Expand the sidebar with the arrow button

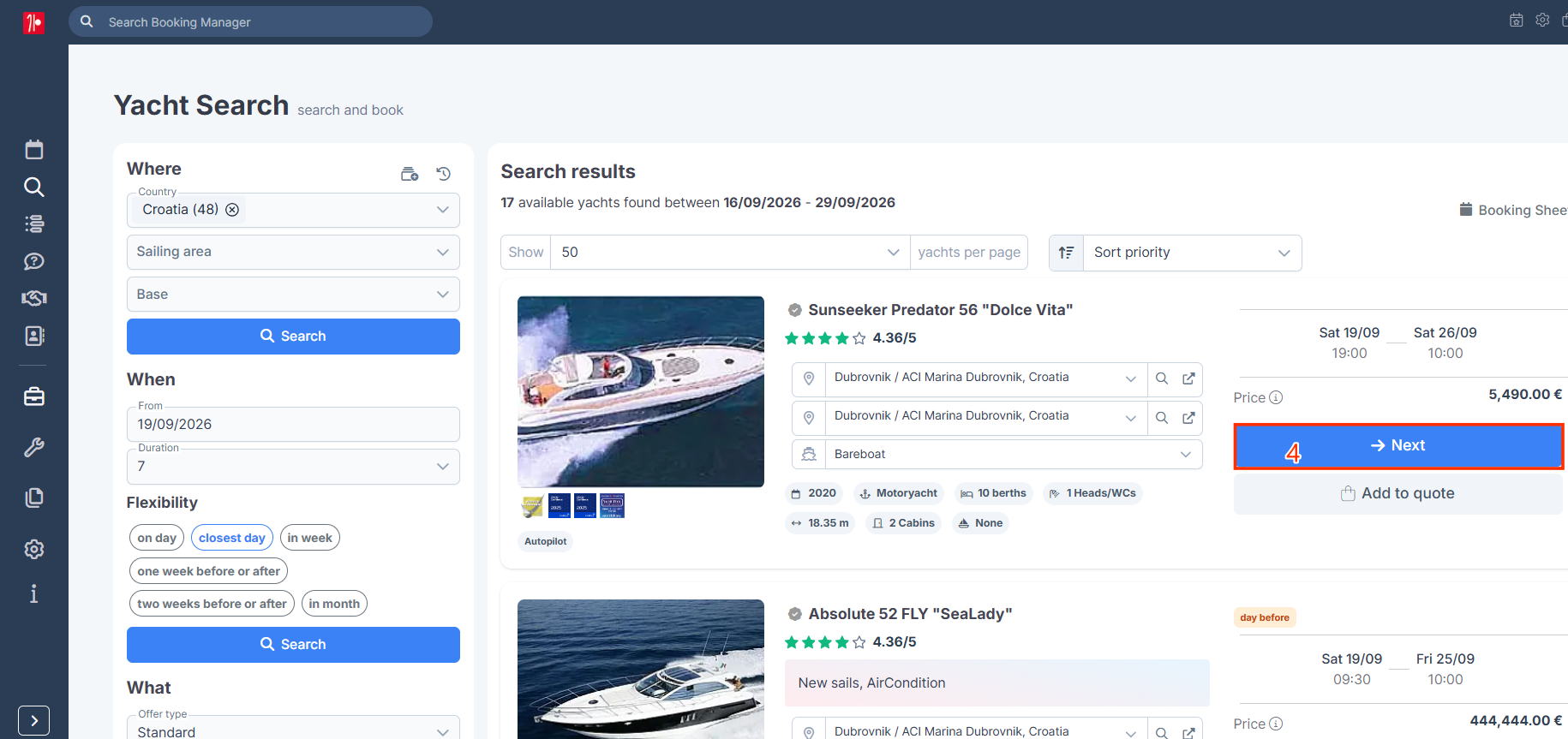point(34,721)
